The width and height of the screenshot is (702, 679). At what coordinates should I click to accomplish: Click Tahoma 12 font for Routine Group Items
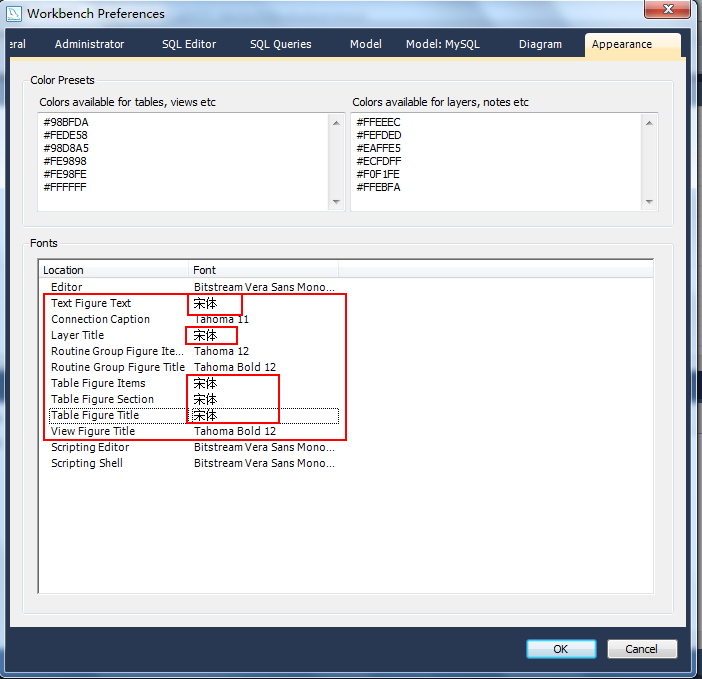pos(221,351)
